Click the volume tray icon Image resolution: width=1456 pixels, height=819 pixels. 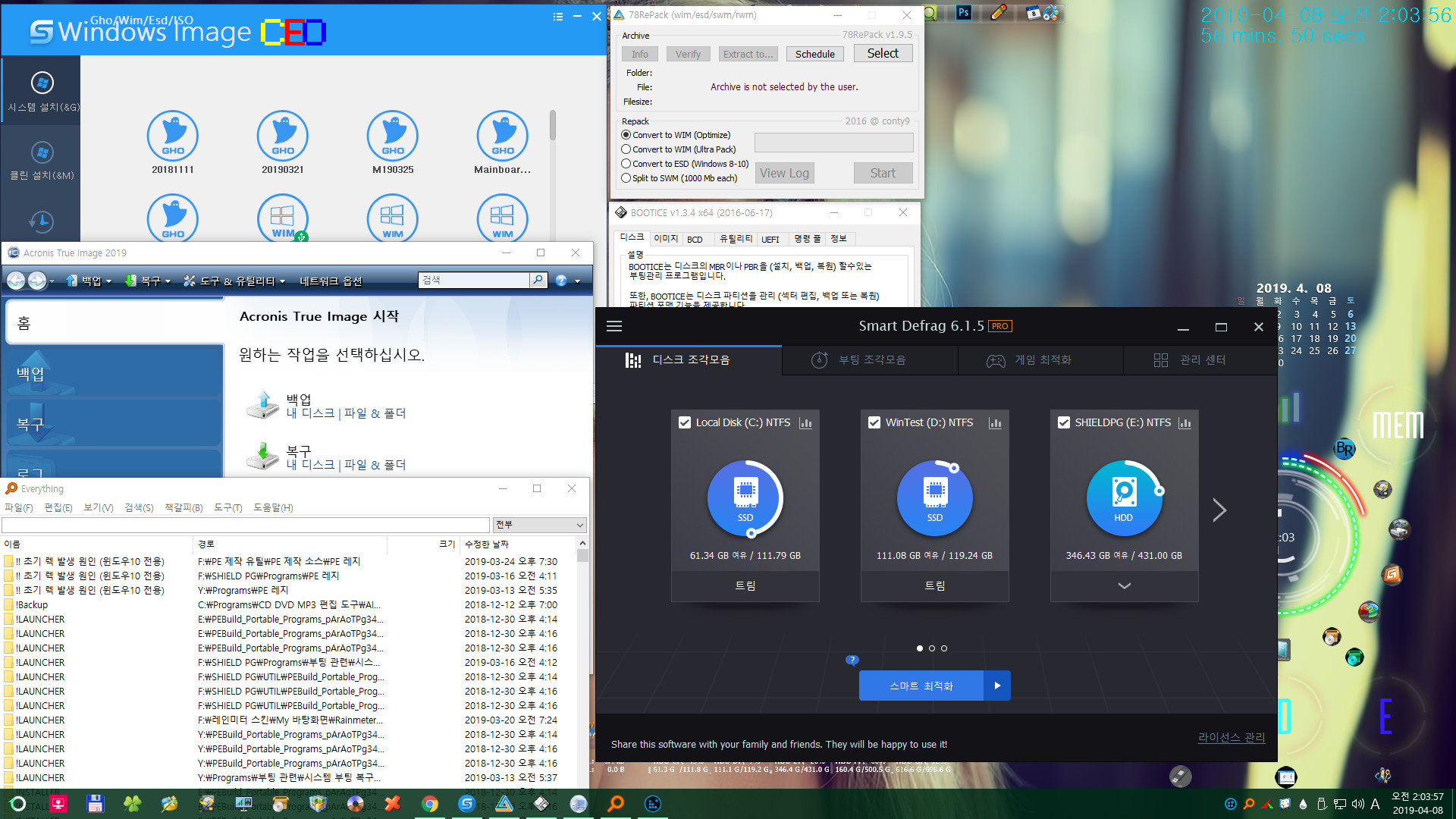coord(1357,804)
